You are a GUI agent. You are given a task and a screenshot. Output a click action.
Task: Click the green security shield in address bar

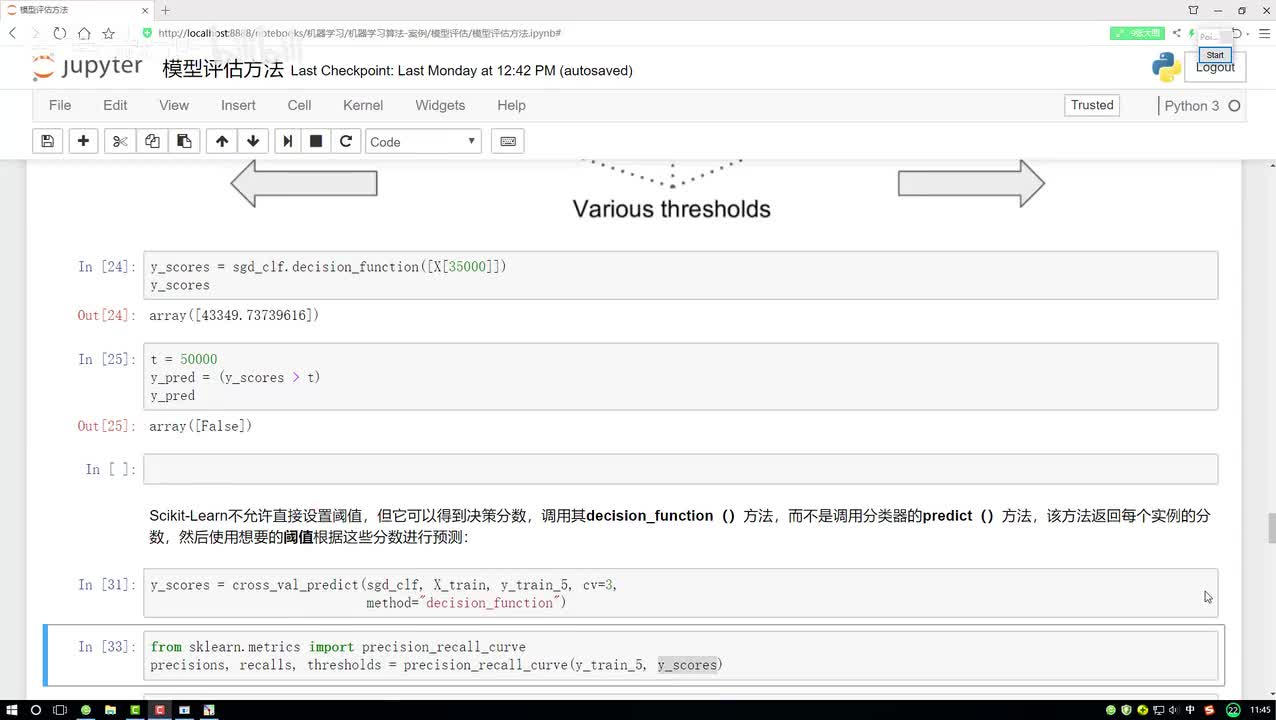[x=147, y=33]
